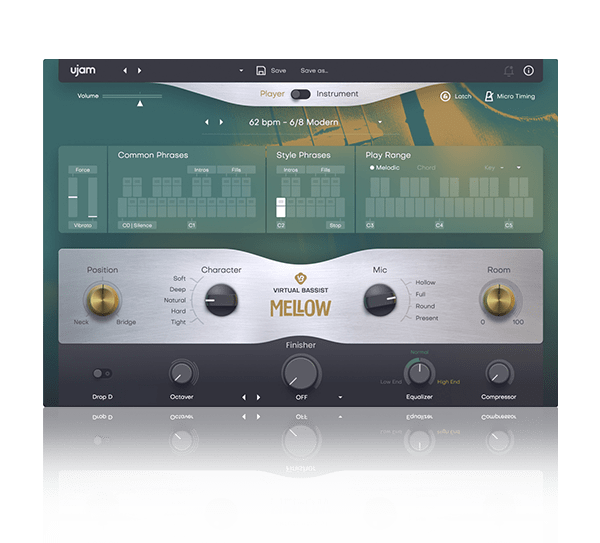
Task: Select the Chord option in Play Range
Action: 426,168
